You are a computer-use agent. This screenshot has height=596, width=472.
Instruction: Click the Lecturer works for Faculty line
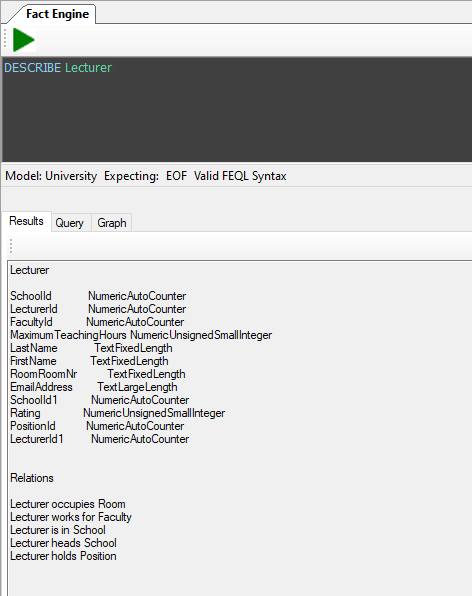[x=71, y=517]
